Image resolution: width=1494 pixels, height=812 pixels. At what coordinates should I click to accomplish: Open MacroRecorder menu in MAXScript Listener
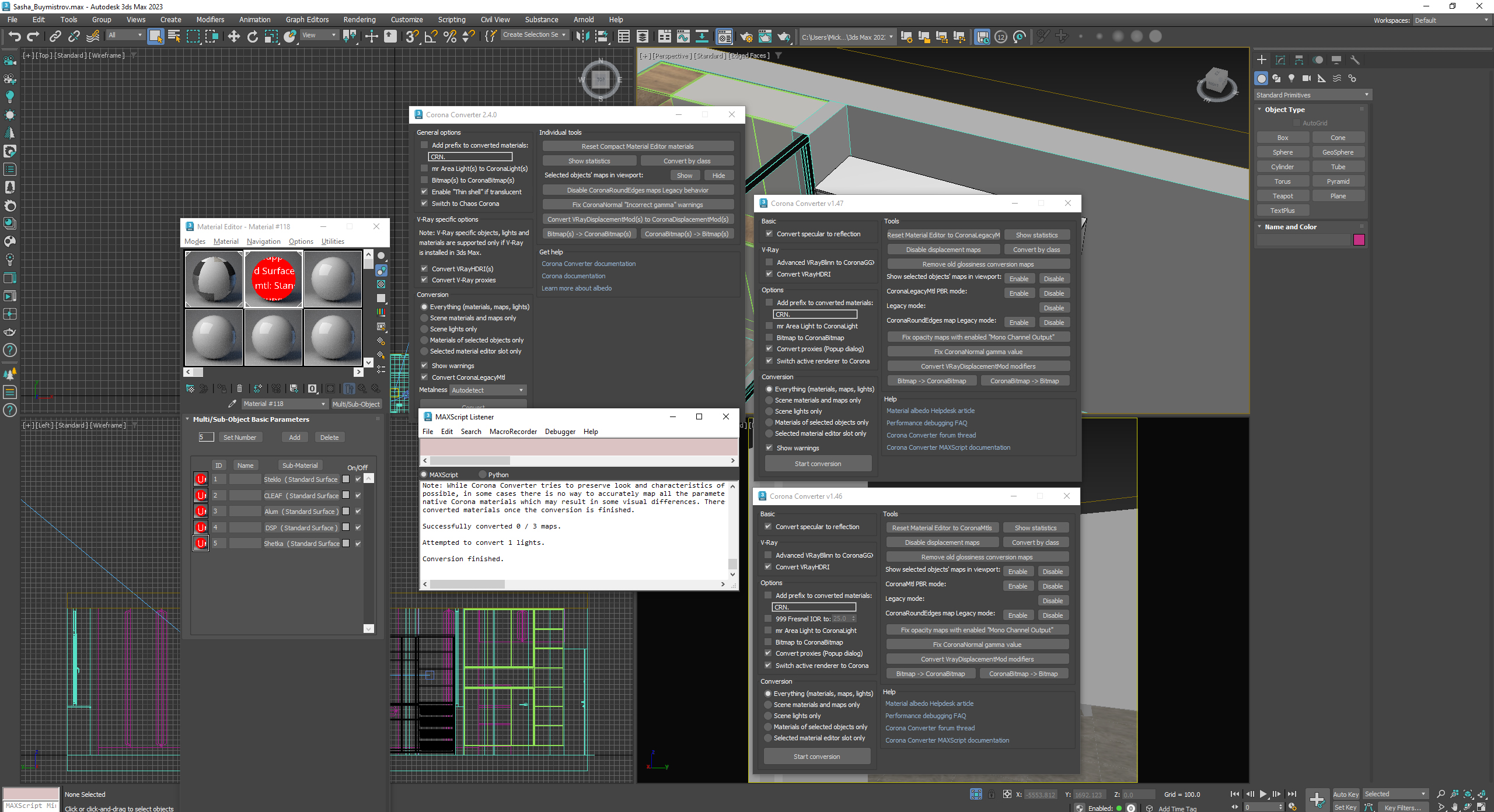513,432
